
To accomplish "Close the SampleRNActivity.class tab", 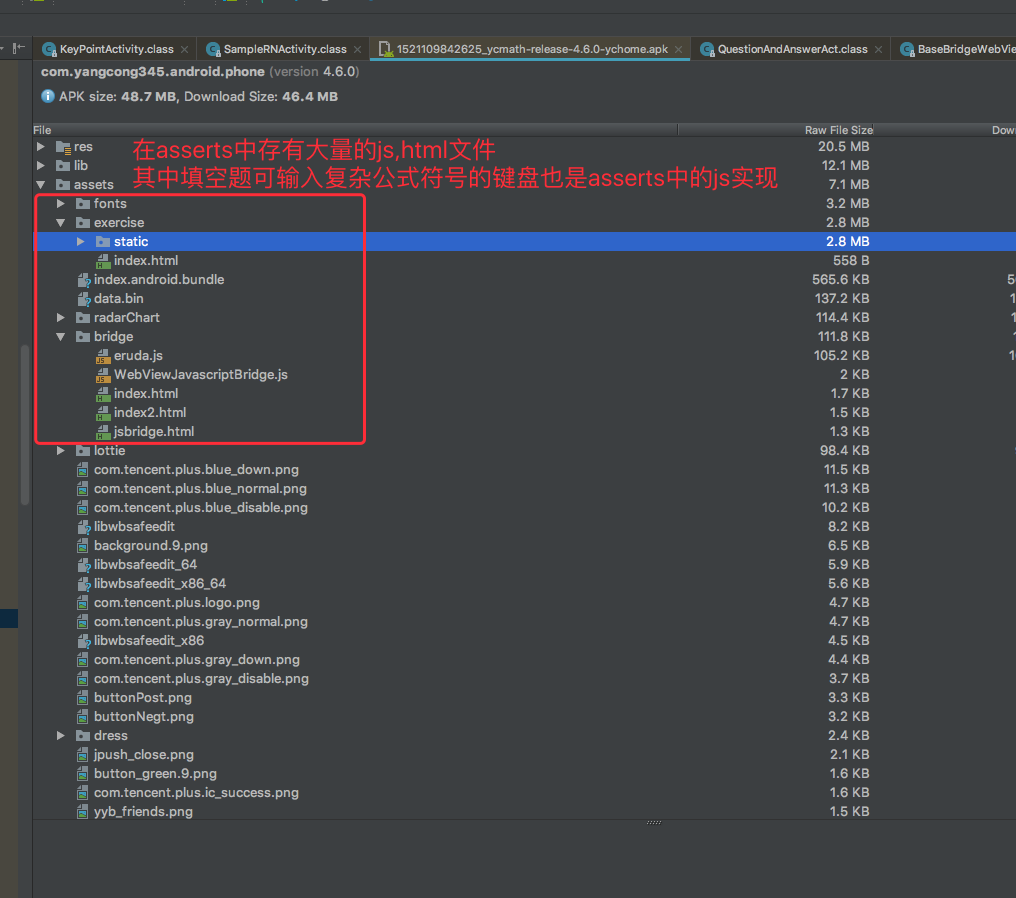I will (x=358, y=49).
